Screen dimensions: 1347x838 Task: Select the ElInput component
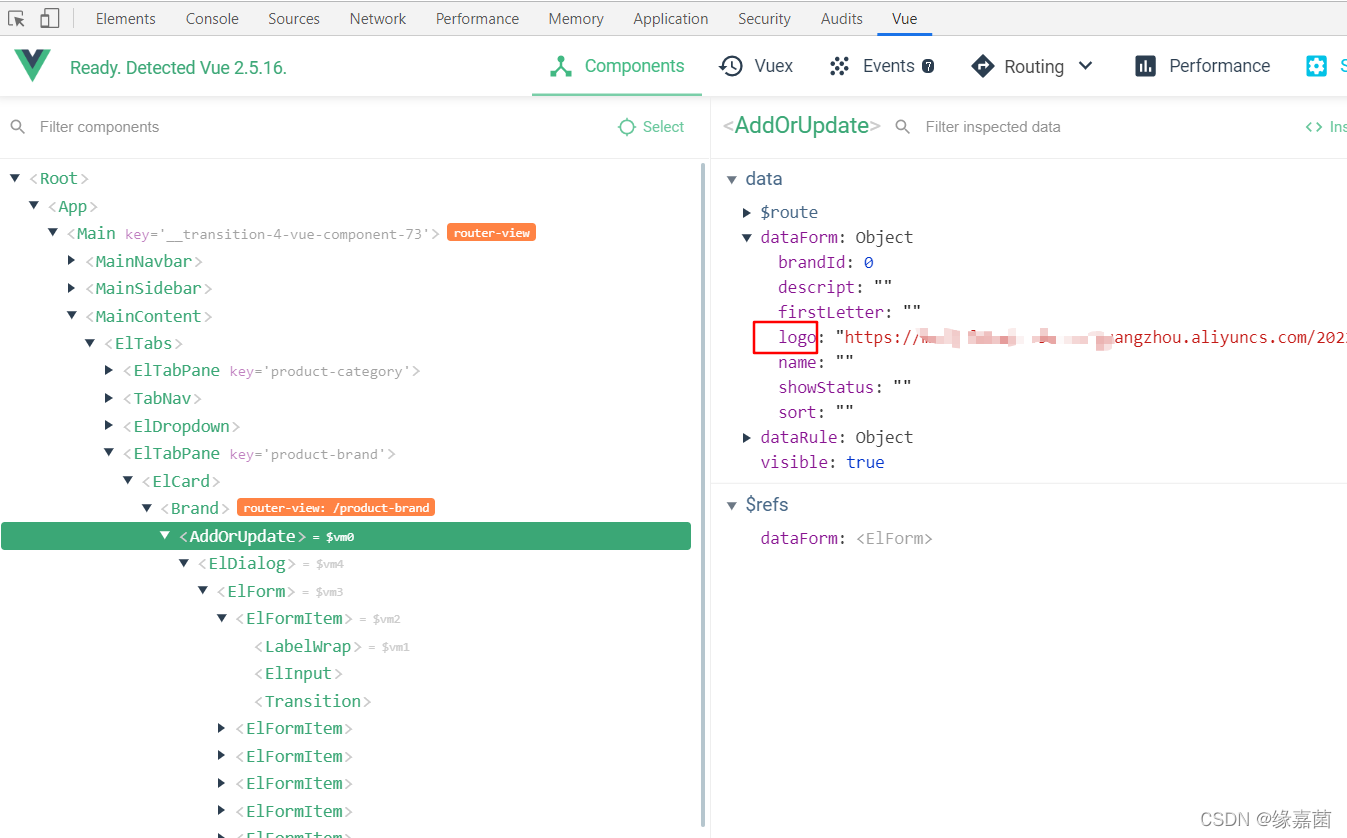pos(298,673)
